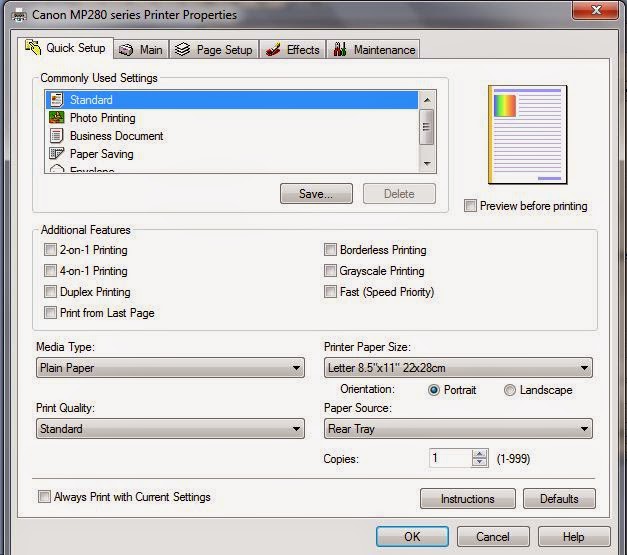
Task: Click the settings list scroll-up arrow
Action: [x=427, y=100]
